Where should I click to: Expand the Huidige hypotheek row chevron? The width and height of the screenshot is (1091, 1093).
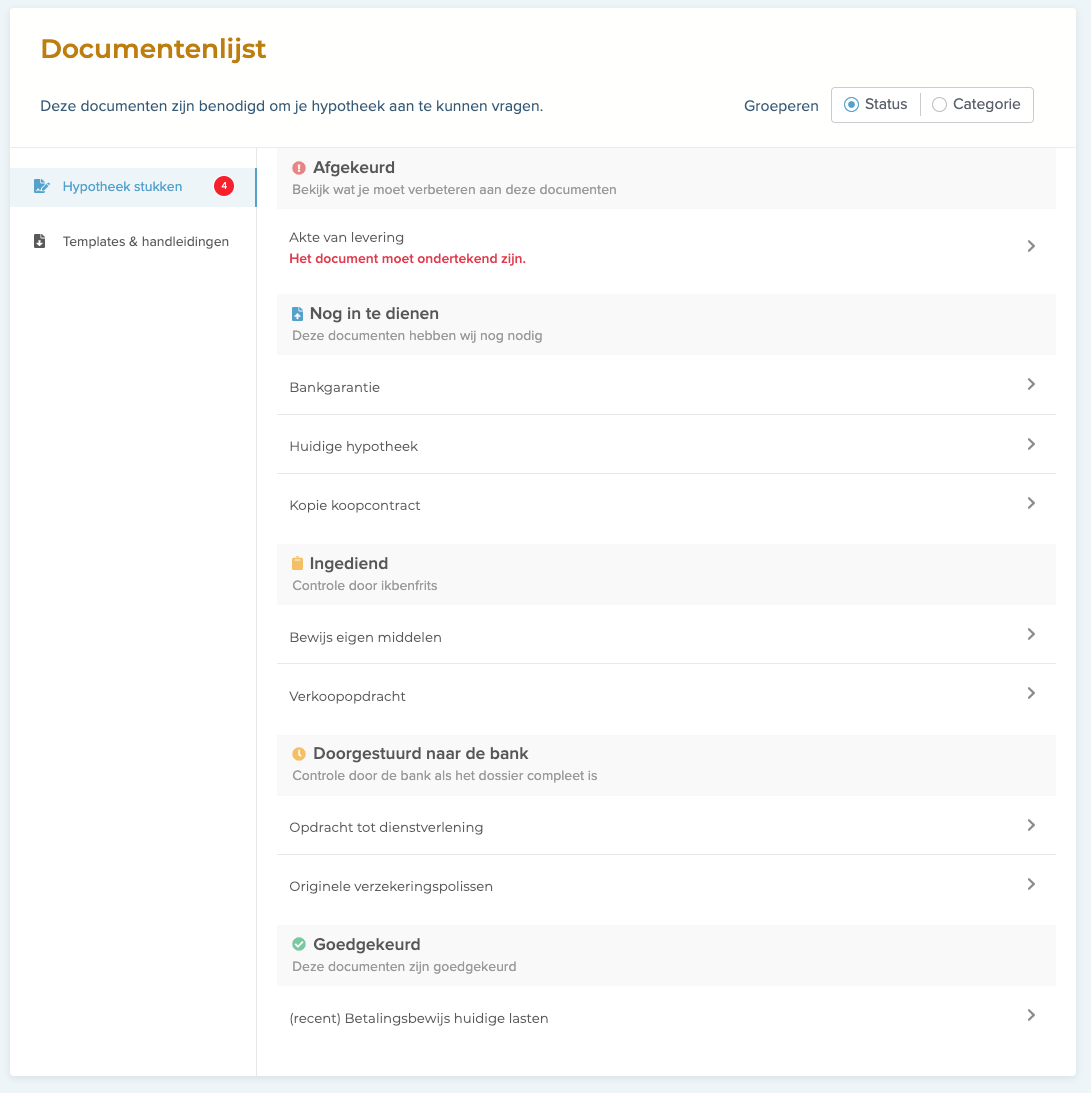pos(1031,444)
